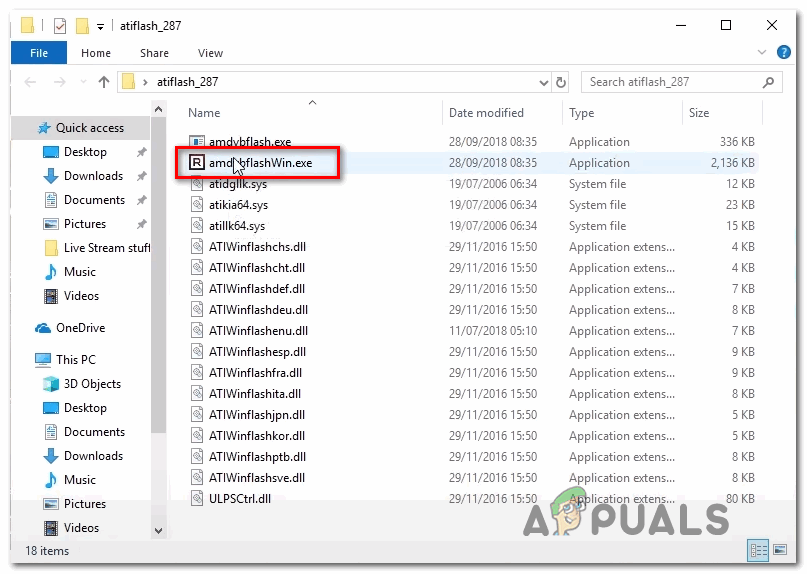The width and height of the screenshot is (807, 574).
Task: Click the atikia64.sys file icon
Action: point(197,205)
